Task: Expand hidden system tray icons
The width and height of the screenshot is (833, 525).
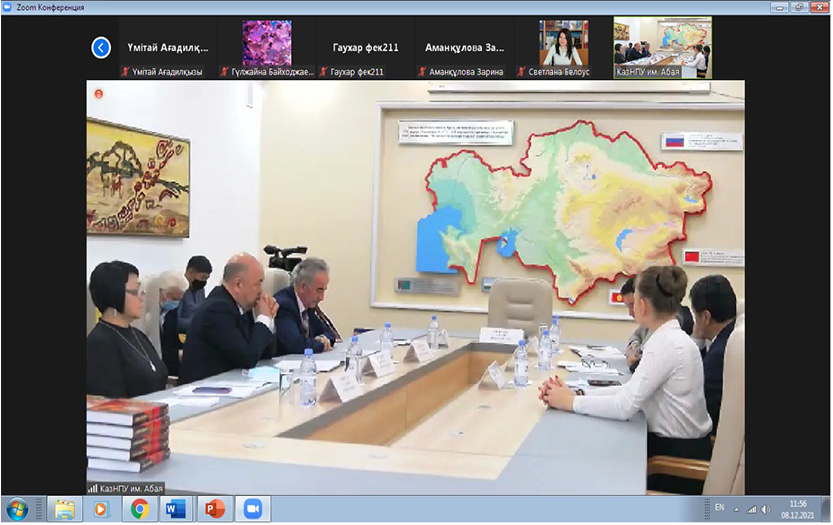Action: [x=736, y=509]
